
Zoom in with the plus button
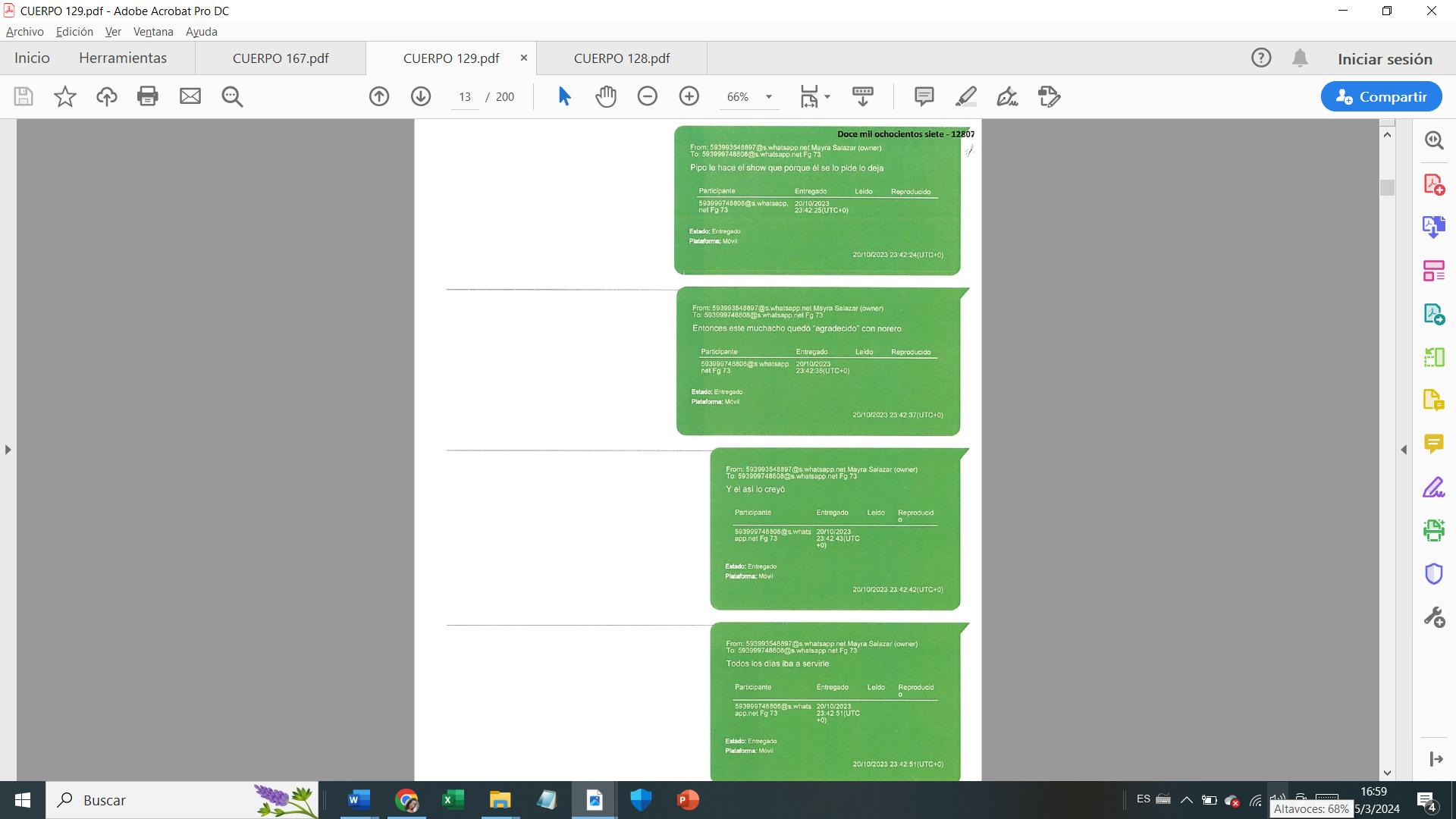click(689, 96)
